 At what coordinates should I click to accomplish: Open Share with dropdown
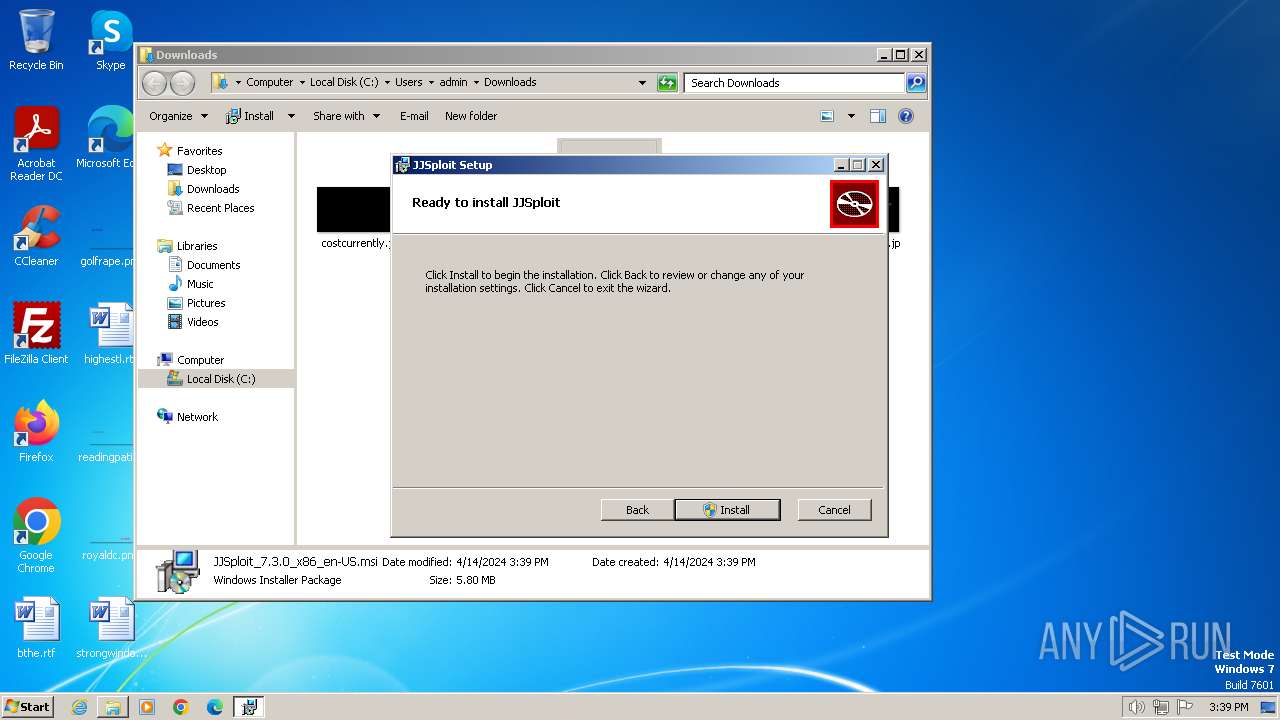pos(346,116)
